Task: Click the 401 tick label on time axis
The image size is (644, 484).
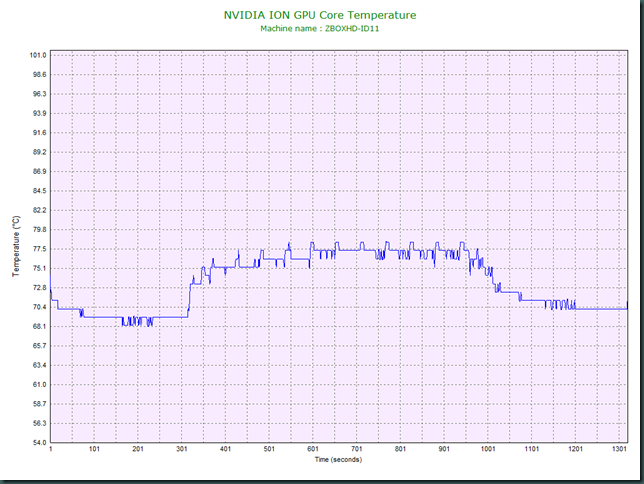Action: pos(225,449)
